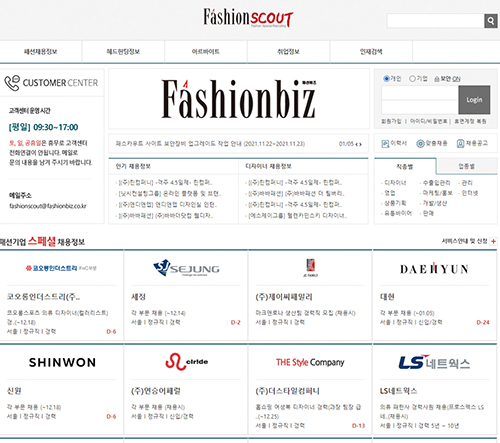Select the designer (디자이너) job category
This screenshot has height=443, width=500.
tap(395, 183)
